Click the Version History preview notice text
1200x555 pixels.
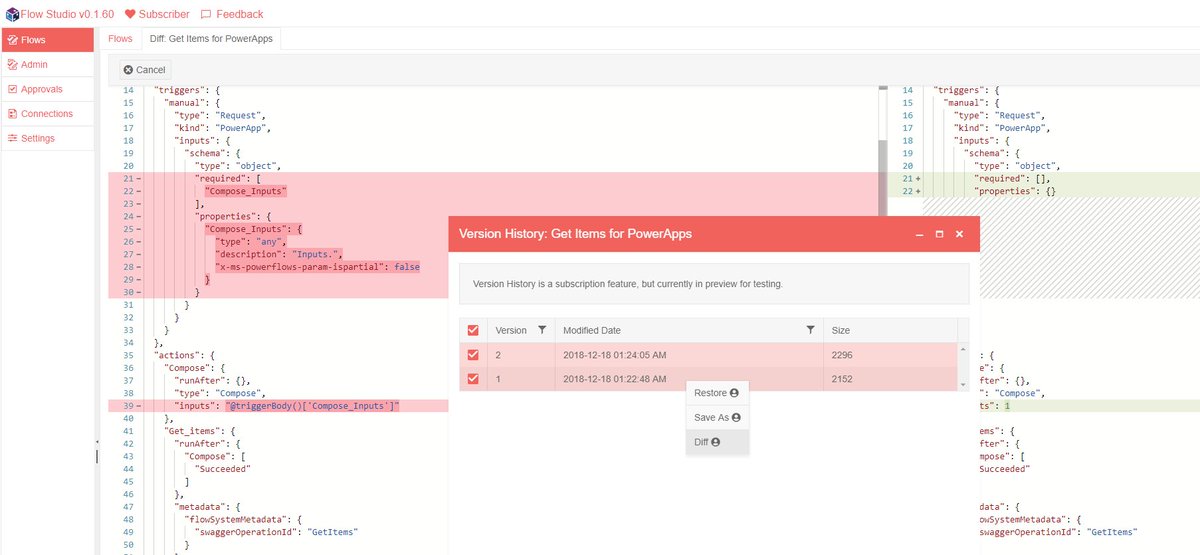coord(628,284)
